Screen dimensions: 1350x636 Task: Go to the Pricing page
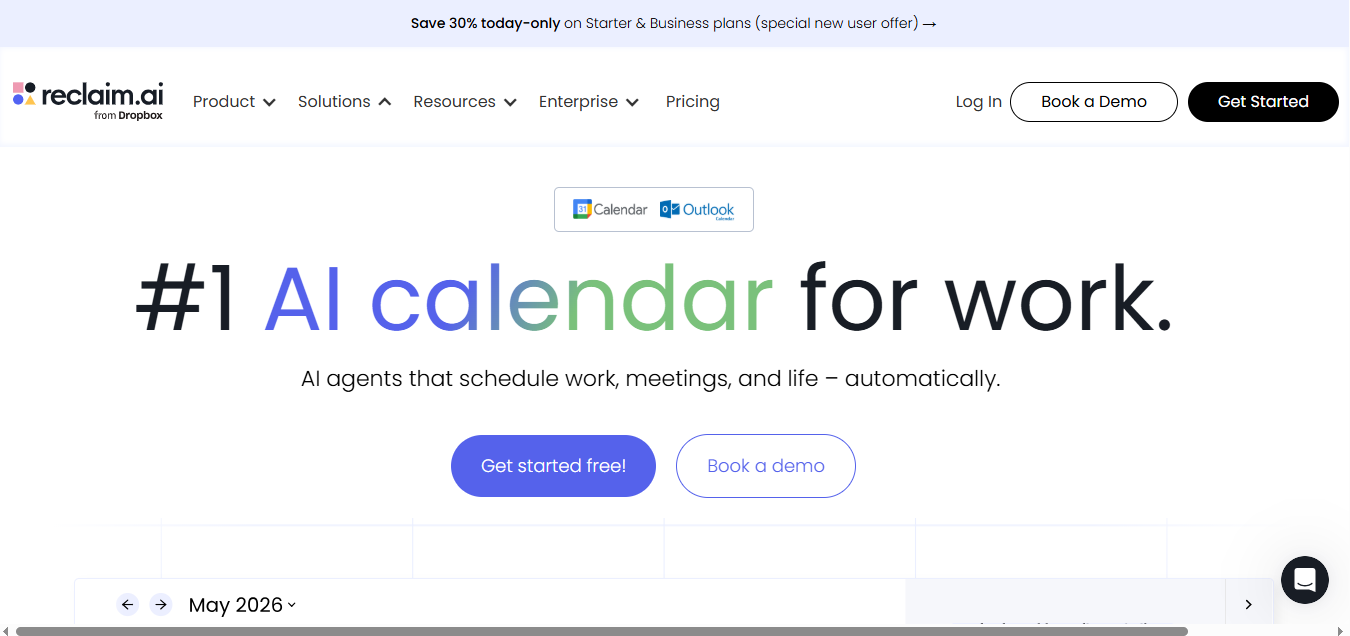click(x=693, y=101)
